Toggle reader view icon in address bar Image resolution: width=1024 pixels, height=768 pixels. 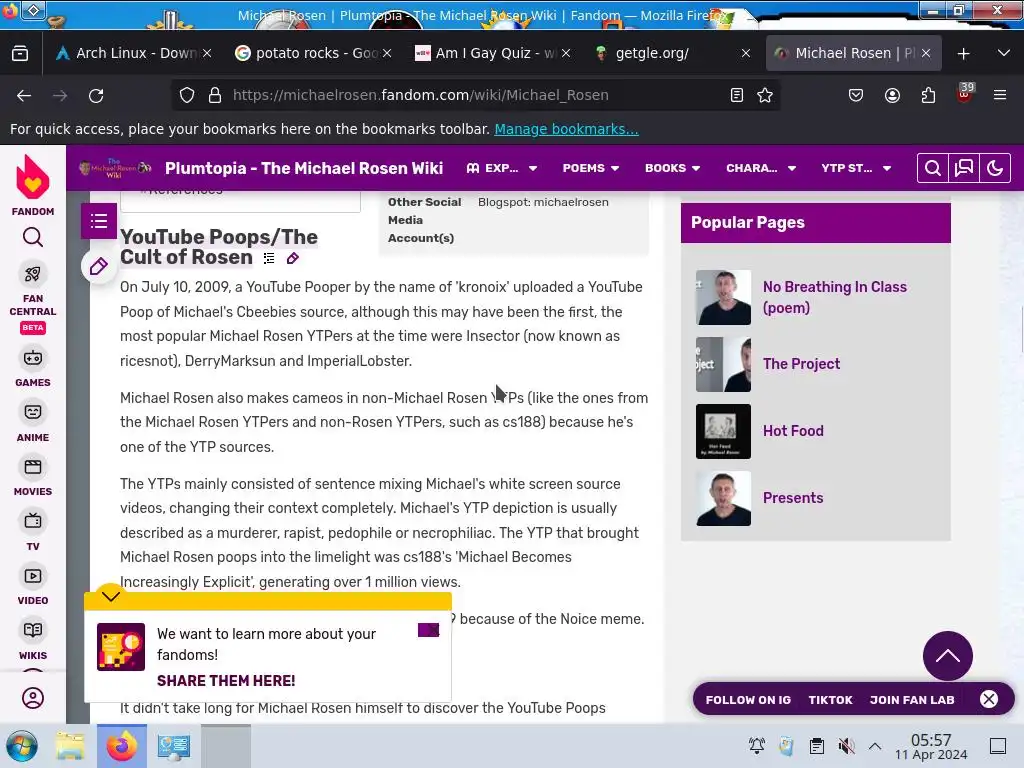737,95
